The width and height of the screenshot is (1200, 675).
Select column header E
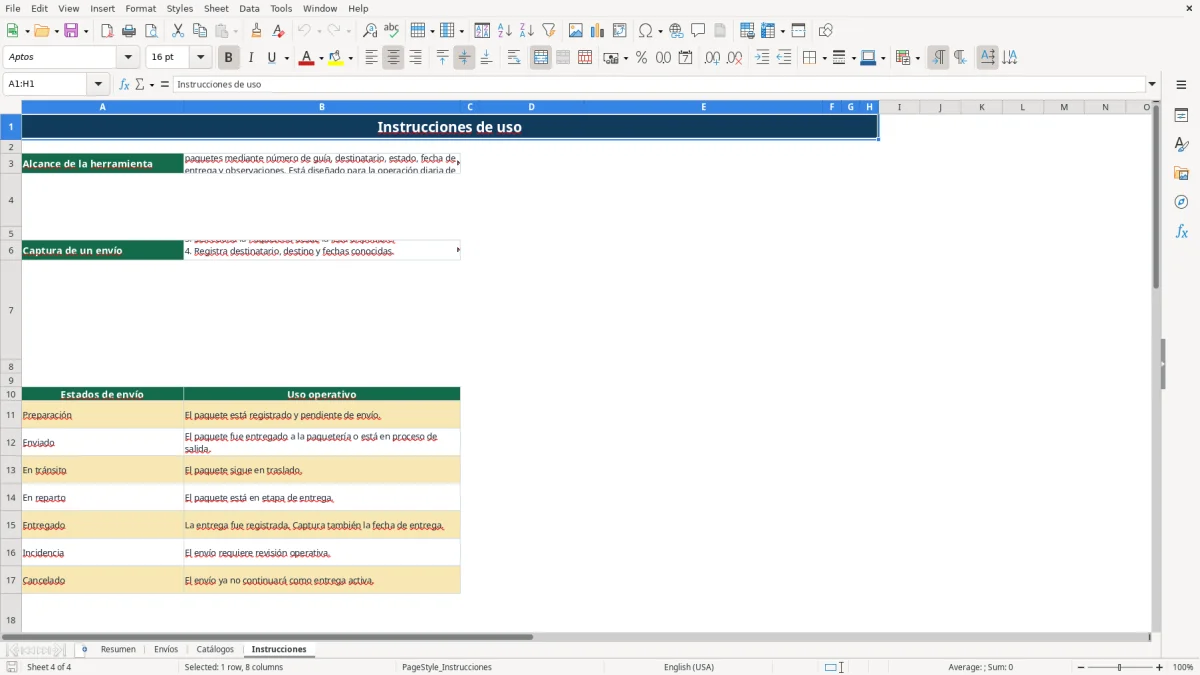point(704,107)
